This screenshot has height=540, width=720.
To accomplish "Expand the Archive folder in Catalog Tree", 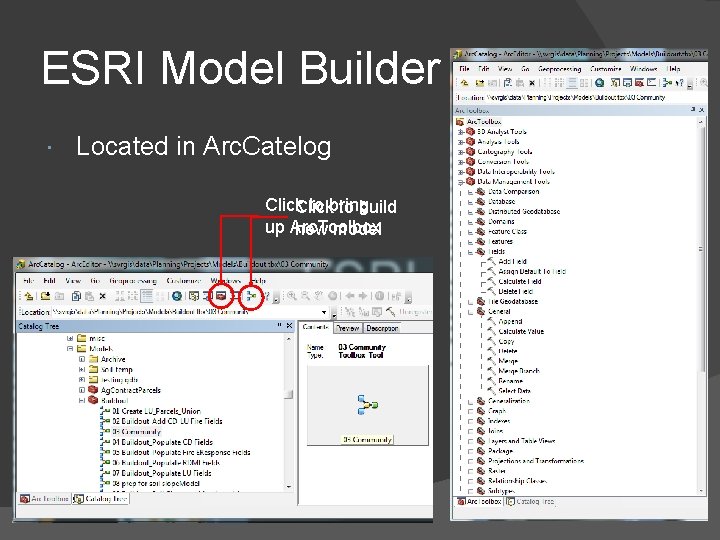I will [x=82, y=359].
